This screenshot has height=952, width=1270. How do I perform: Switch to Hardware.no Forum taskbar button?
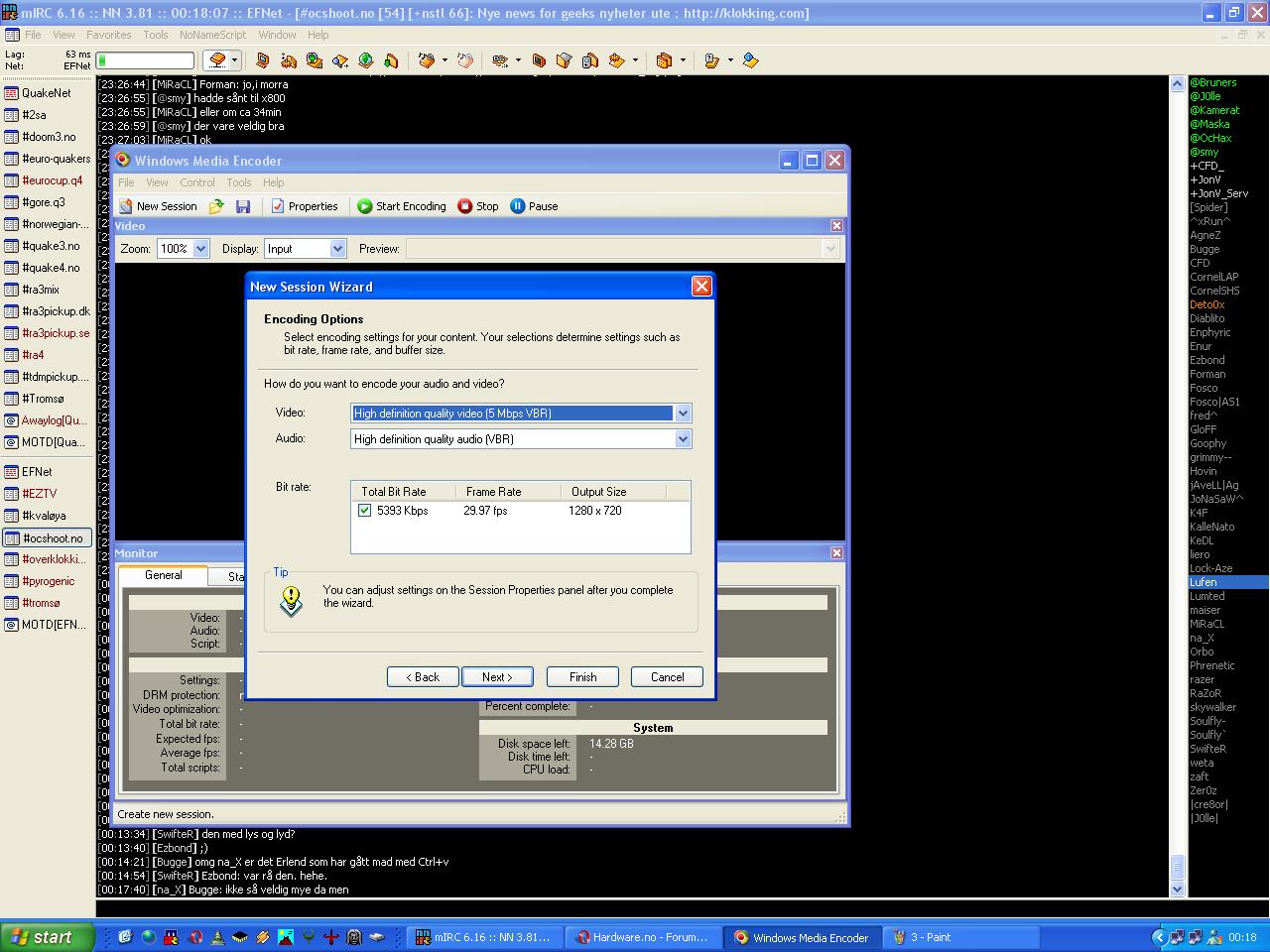click(x=643, y=937)
